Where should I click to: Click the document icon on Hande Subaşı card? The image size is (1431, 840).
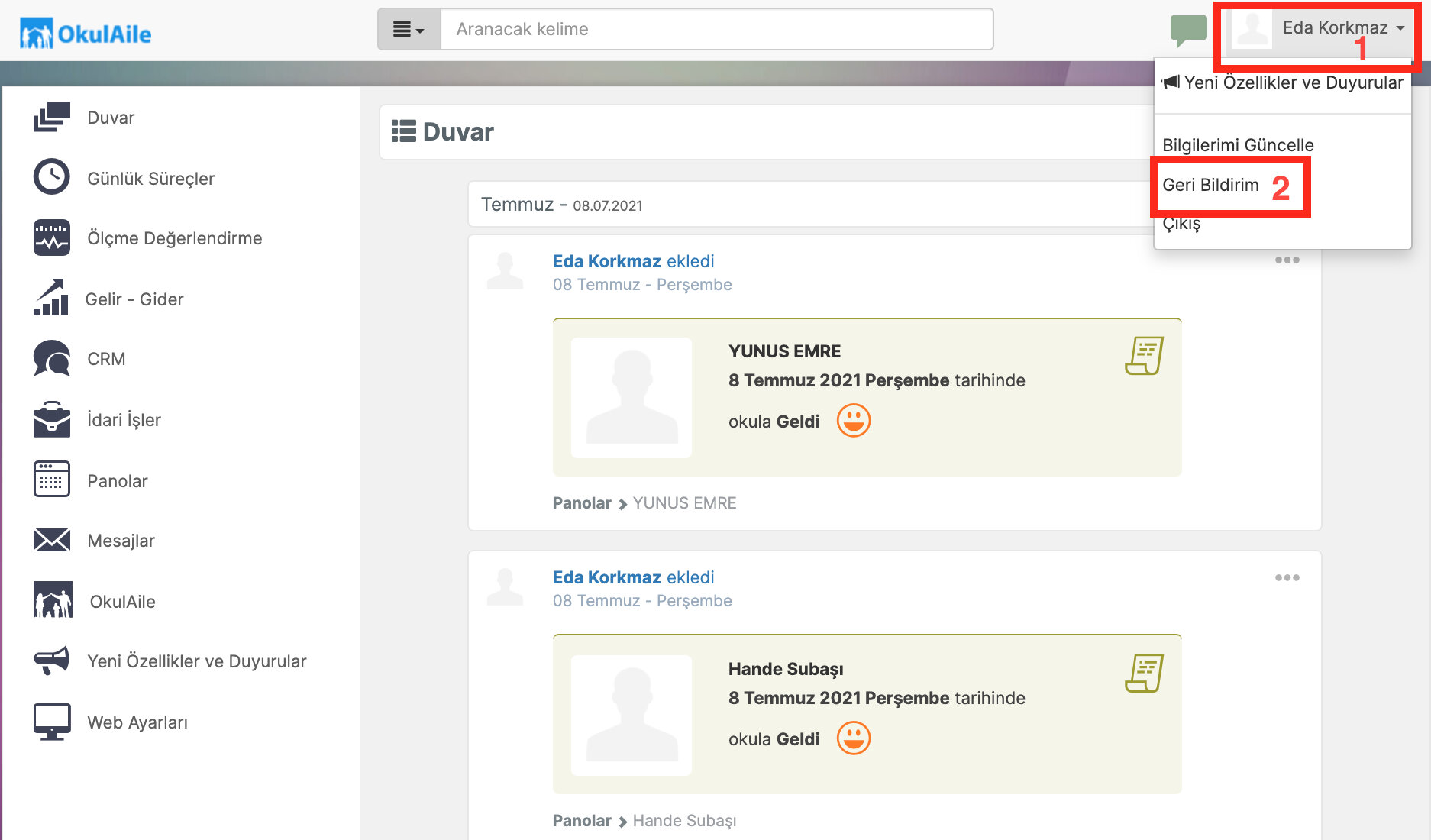[x=1144, y=673]
